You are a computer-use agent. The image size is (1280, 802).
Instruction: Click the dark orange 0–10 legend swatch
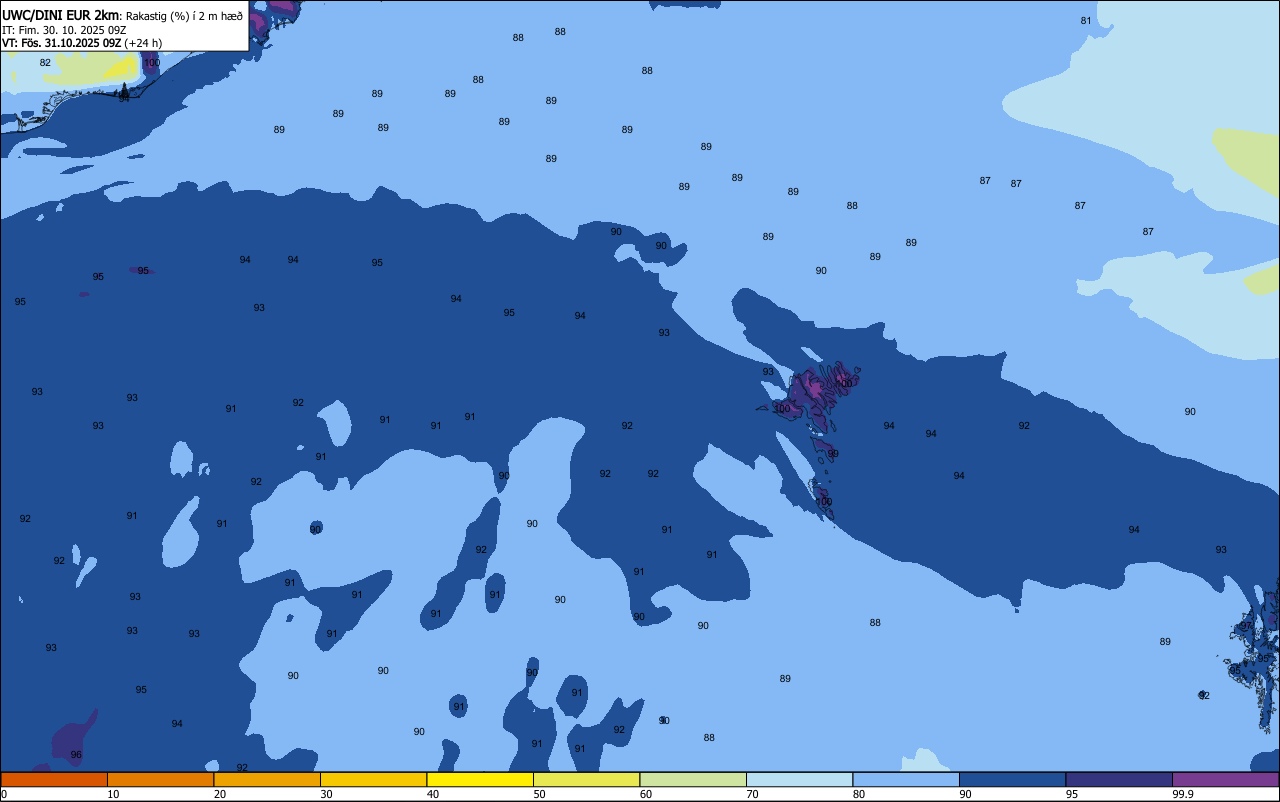coord(54,779)
